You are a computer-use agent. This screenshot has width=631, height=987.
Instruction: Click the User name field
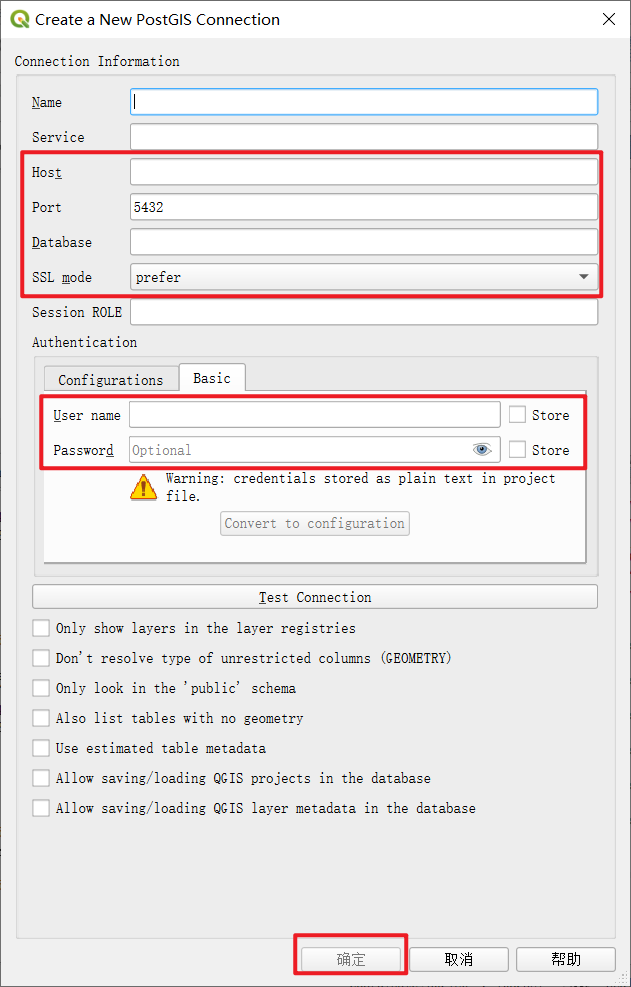pyautogui.click(x=315, y=415)
